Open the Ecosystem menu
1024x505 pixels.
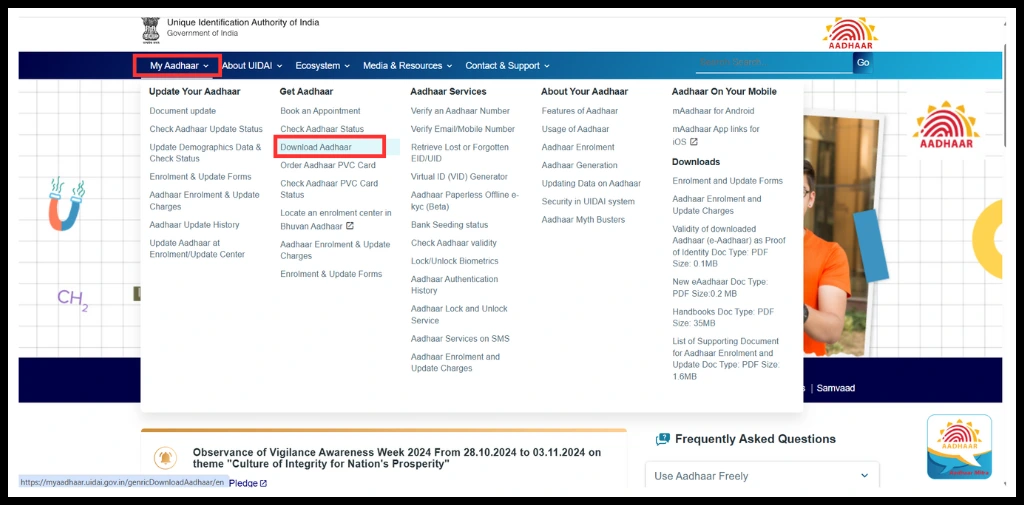pyautogui.click(x=322, y=66)
